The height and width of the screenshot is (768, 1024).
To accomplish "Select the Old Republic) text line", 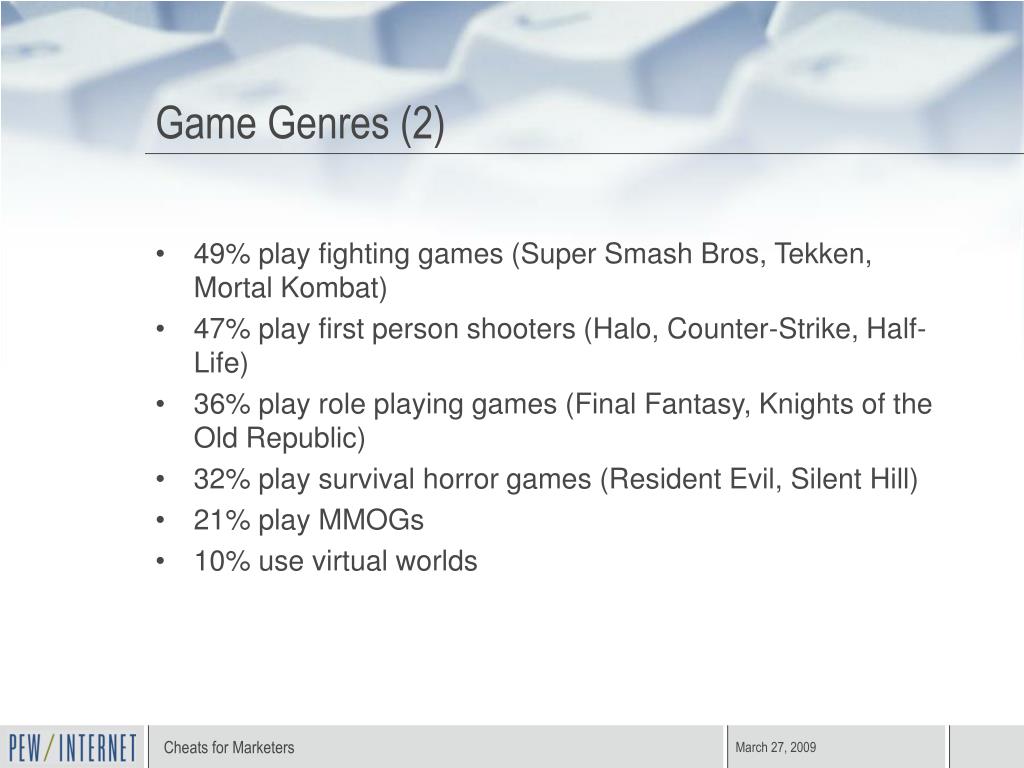I will click(x=280, y=438).
